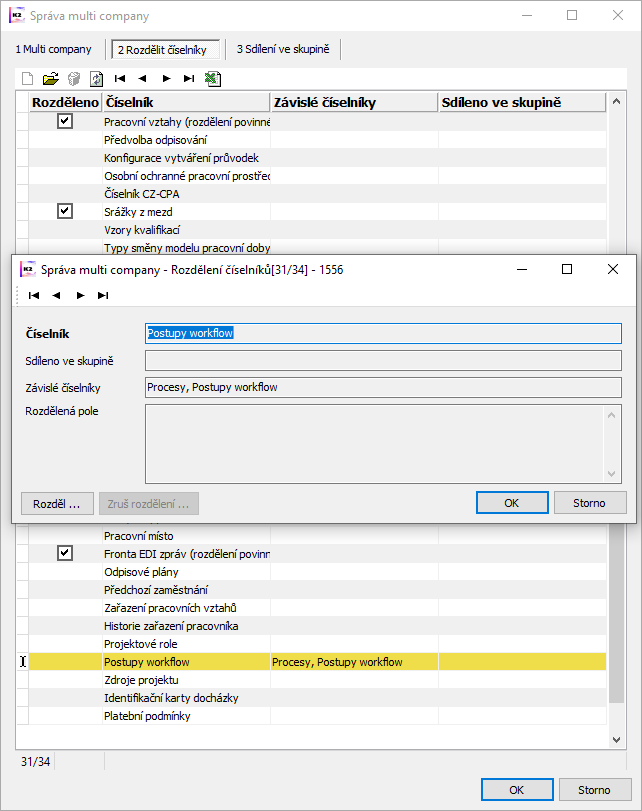This screenshot has width=642, height=811.
Task: Click the 31/34 record counter in status bar
Action: (36, 762)
